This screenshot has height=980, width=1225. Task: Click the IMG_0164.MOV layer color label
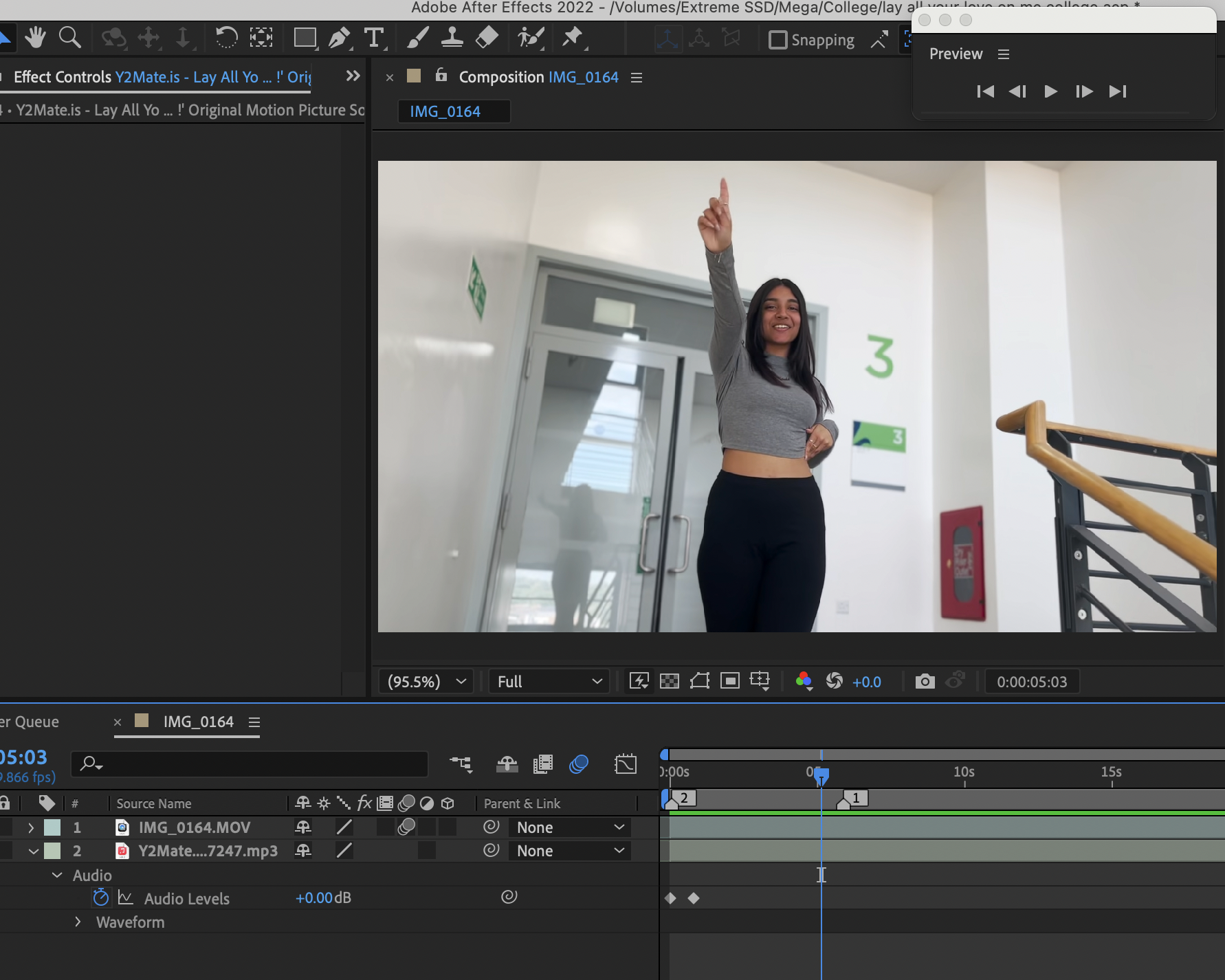(52, 827)
